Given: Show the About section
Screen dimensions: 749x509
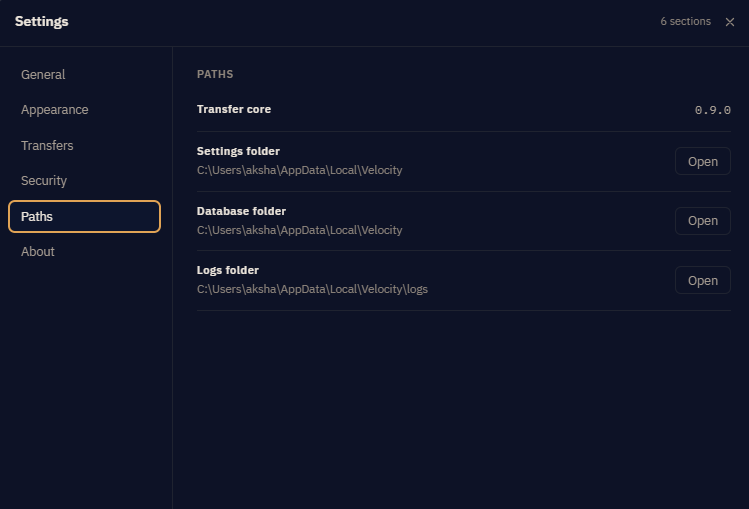Looking at the screenshot, I should [x=85, y=252].
